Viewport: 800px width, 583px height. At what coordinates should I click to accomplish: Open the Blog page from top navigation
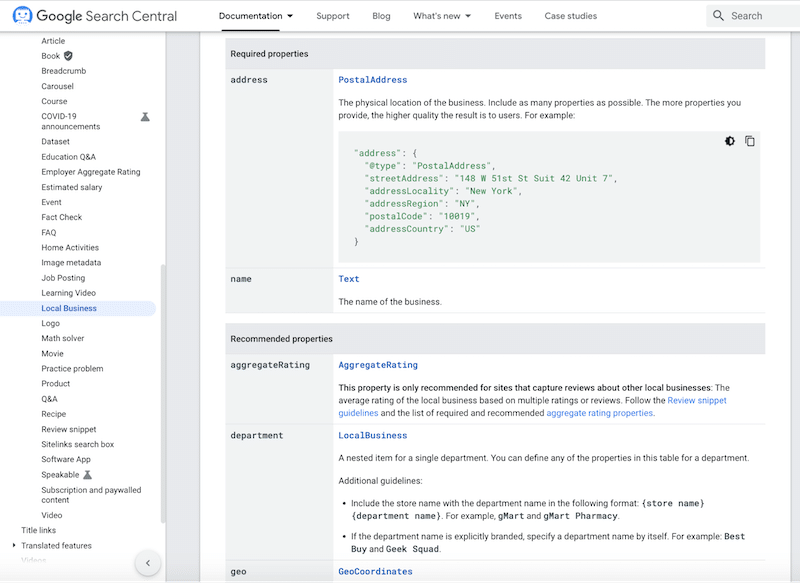[x=381, y=16]
